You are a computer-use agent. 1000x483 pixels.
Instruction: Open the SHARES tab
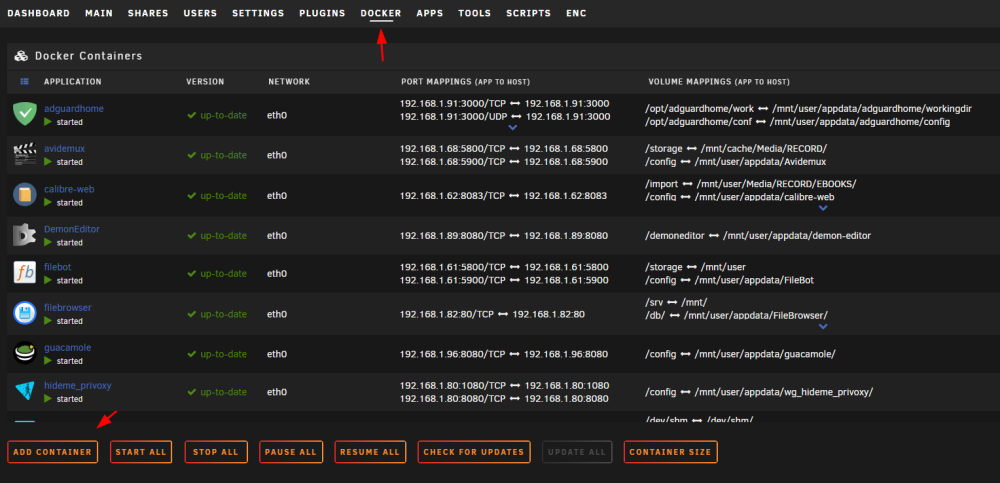pos(148,13)
